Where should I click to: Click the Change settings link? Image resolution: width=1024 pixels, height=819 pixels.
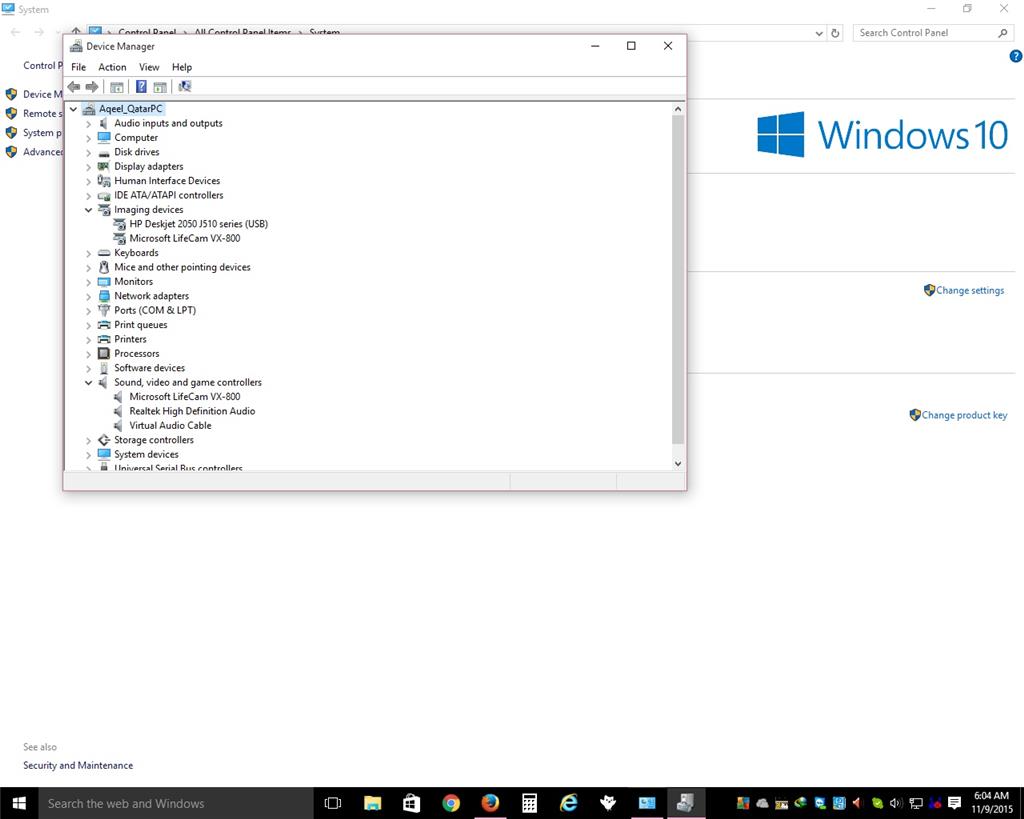(970, 291)
